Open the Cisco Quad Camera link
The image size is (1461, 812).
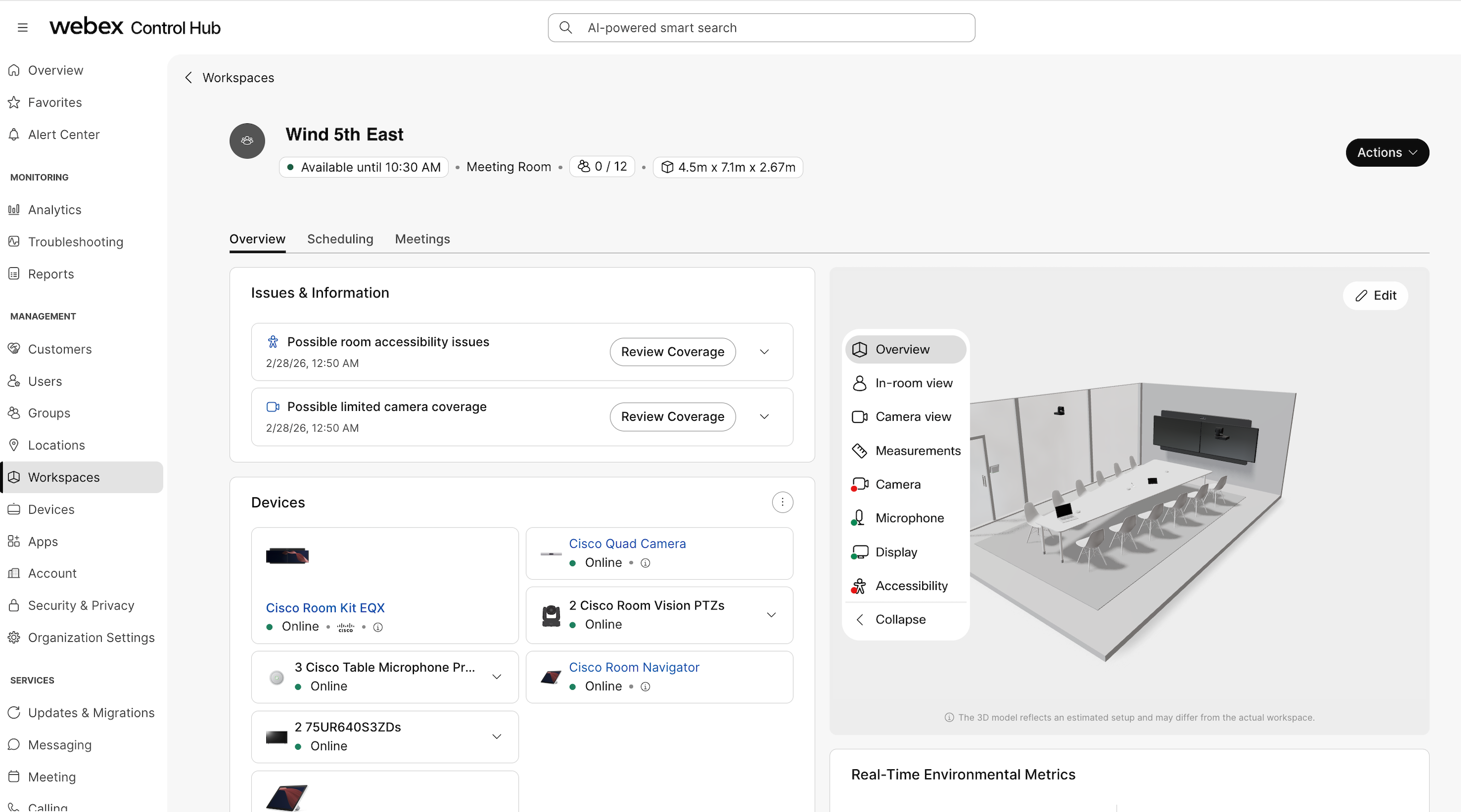click(x=627, y=543)
